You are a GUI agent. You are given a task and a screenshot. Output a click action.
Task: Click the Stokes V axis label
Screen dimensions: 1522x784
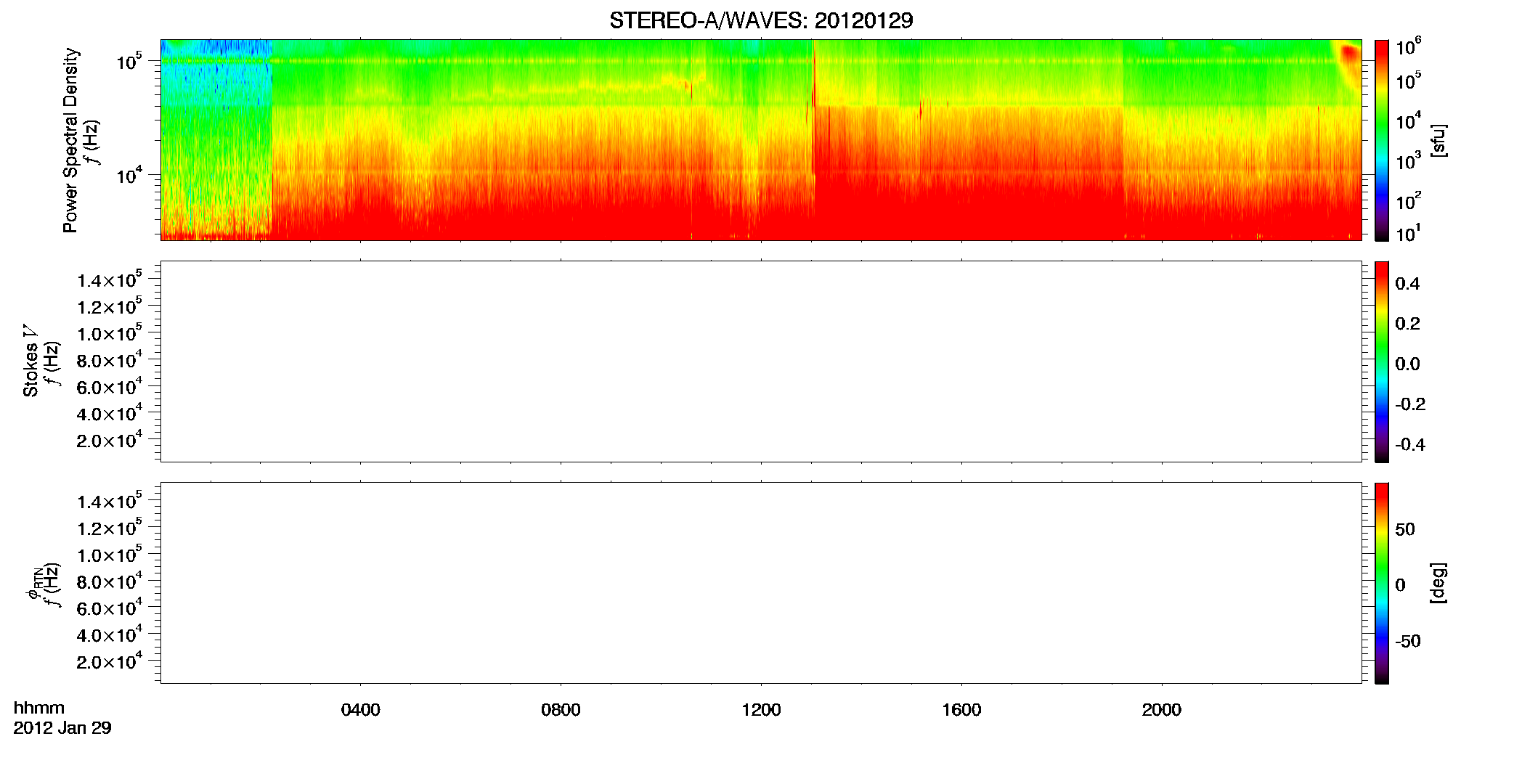click(x=30, y=361)
